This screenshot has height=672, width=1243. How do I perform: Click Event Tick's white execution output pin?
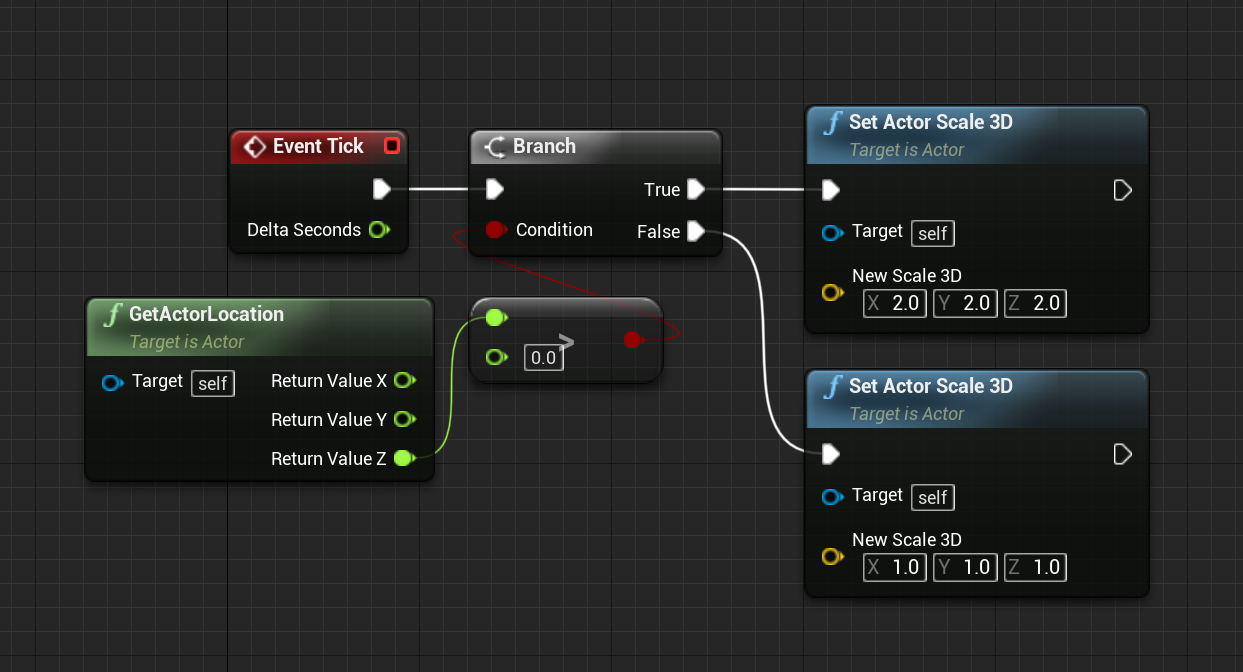(381, 189)
